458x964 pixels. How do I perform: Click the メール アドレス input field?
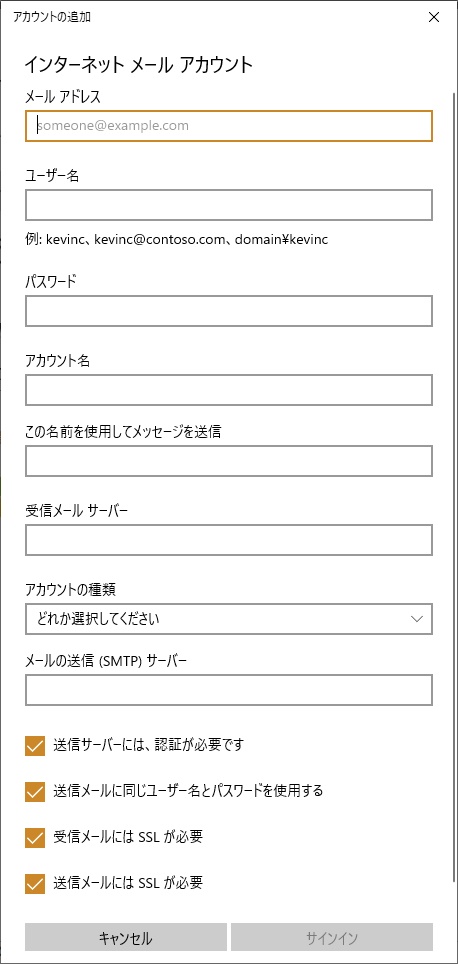pos(229,126)
